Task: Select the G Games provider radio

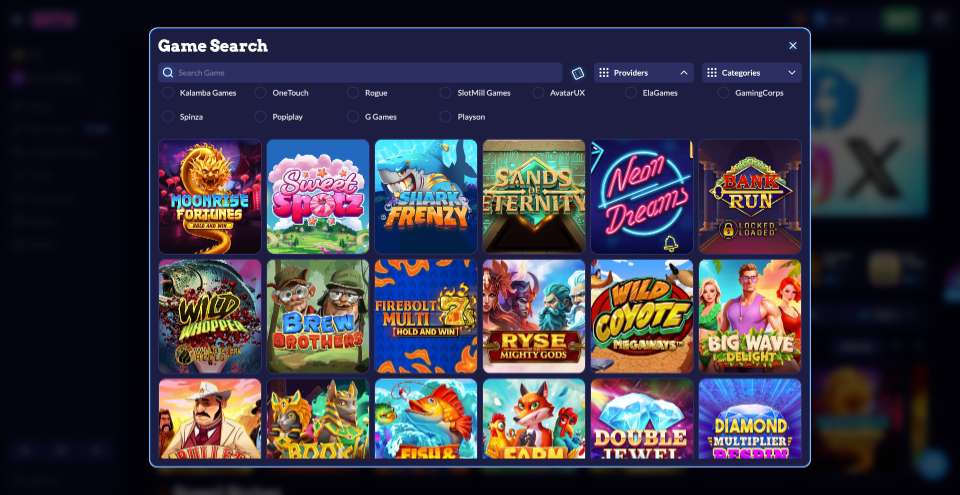Action: point(353,117)
